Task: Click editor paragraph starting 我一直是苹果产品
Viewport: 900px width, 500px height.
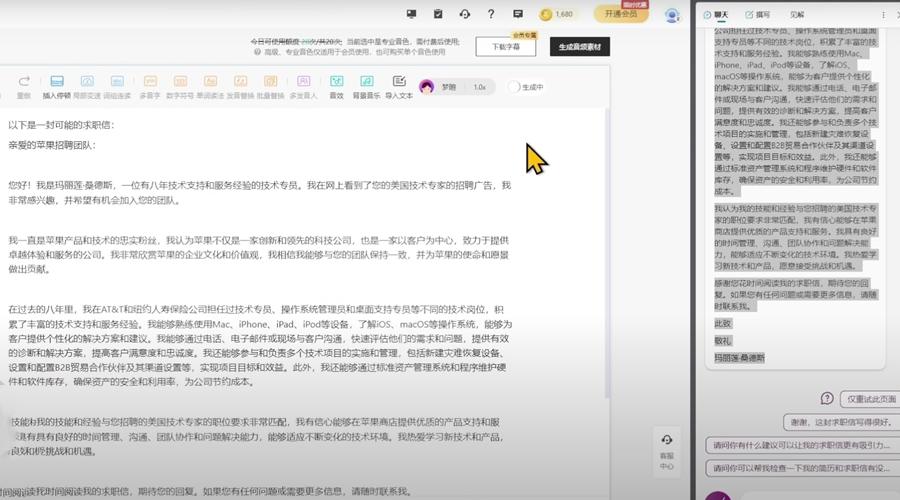Action: (258, 255)
